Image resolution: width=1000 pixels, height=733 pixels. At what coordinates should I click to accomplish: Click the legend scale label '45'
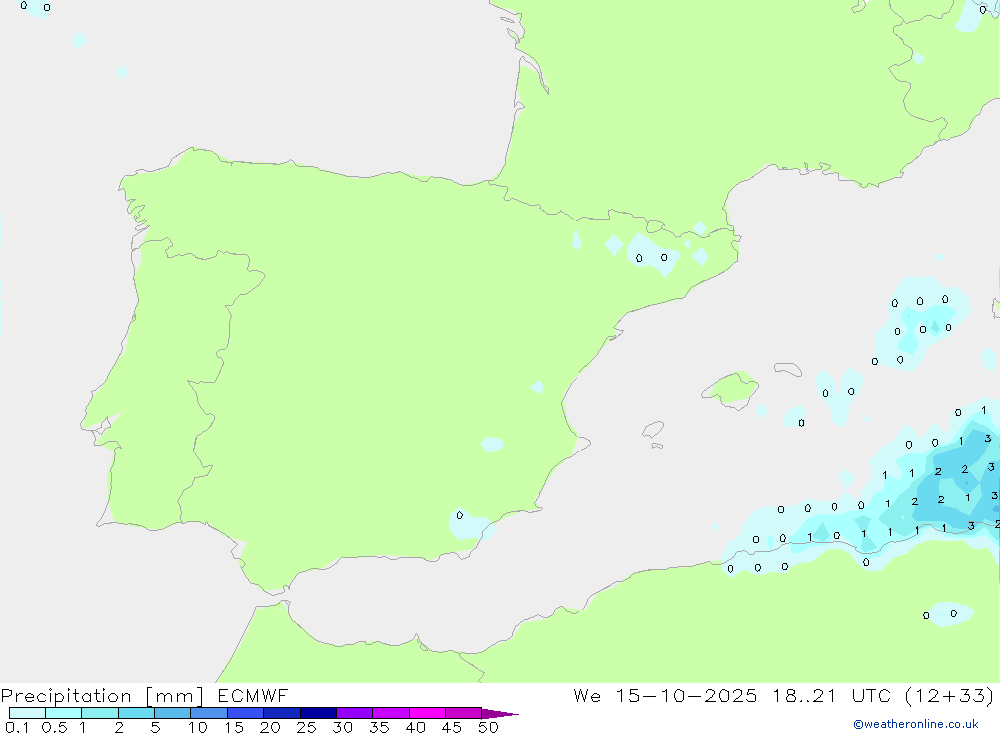[452, 727]
